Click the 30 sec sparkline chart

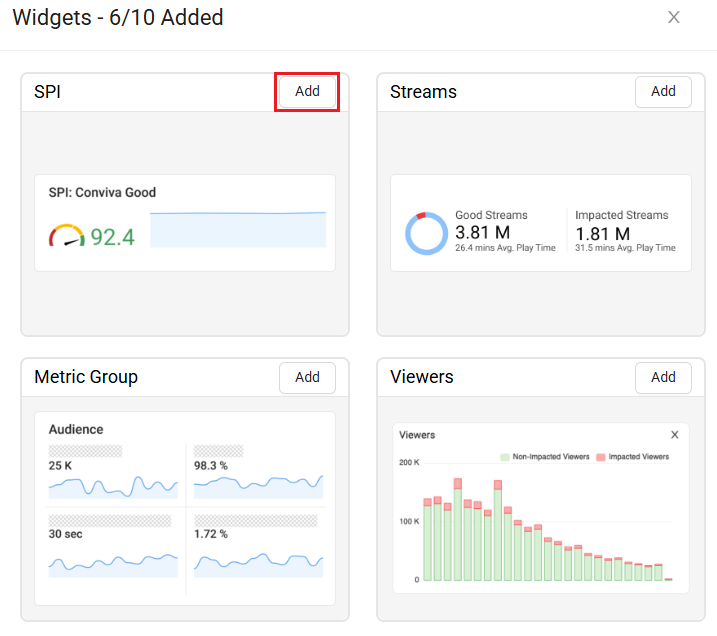112,563
